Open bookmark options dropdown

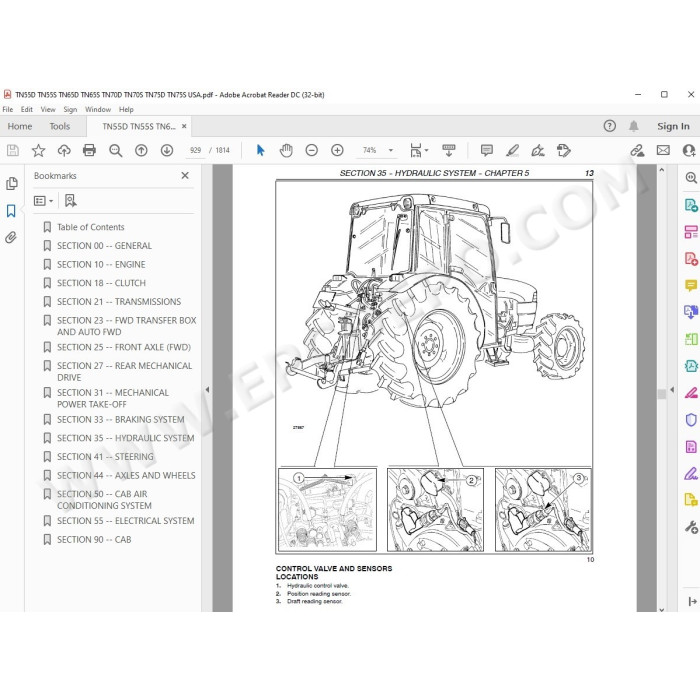tap(44, 201)
